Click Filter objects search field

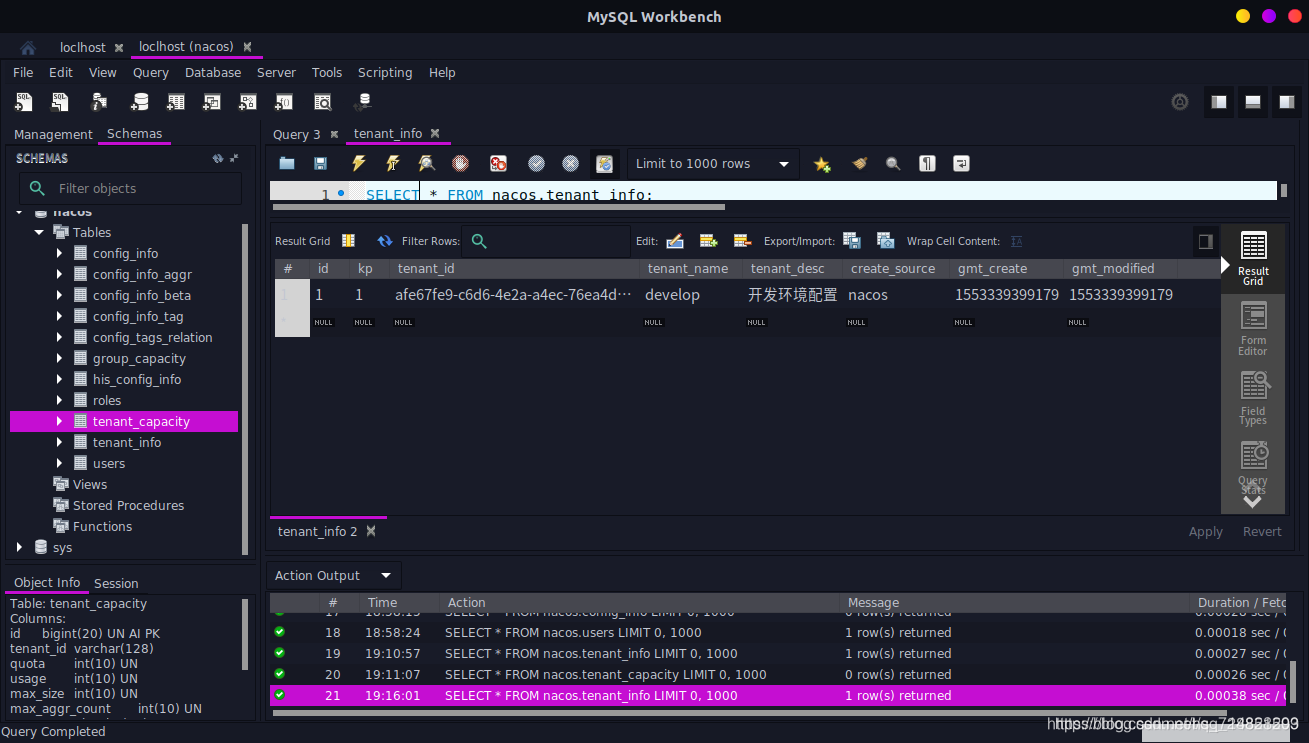(x=131, y=188)
